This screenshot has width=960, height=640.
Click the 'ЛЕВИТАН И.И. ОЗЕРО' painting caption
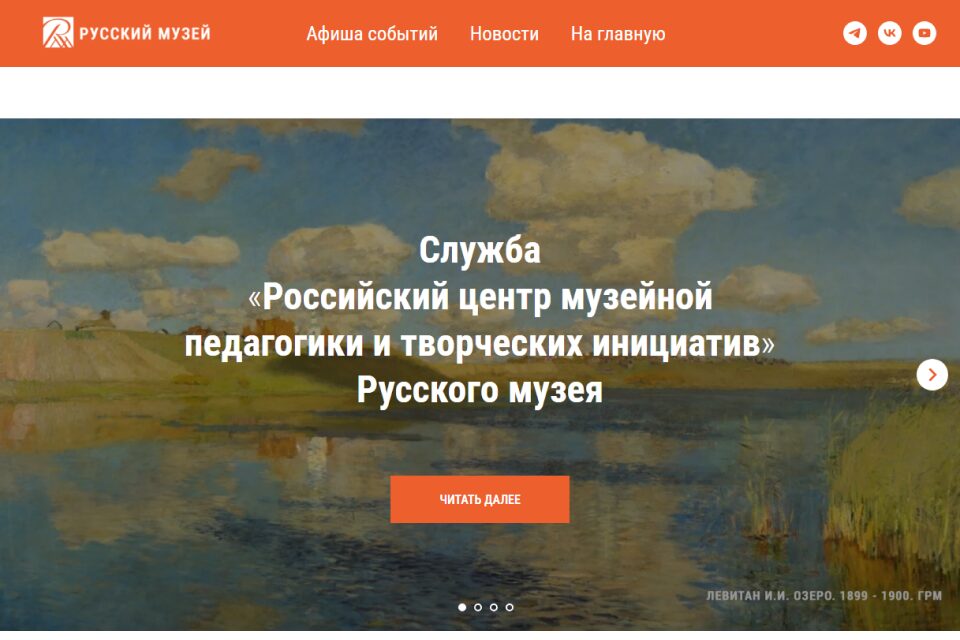(x=824, y=595)
